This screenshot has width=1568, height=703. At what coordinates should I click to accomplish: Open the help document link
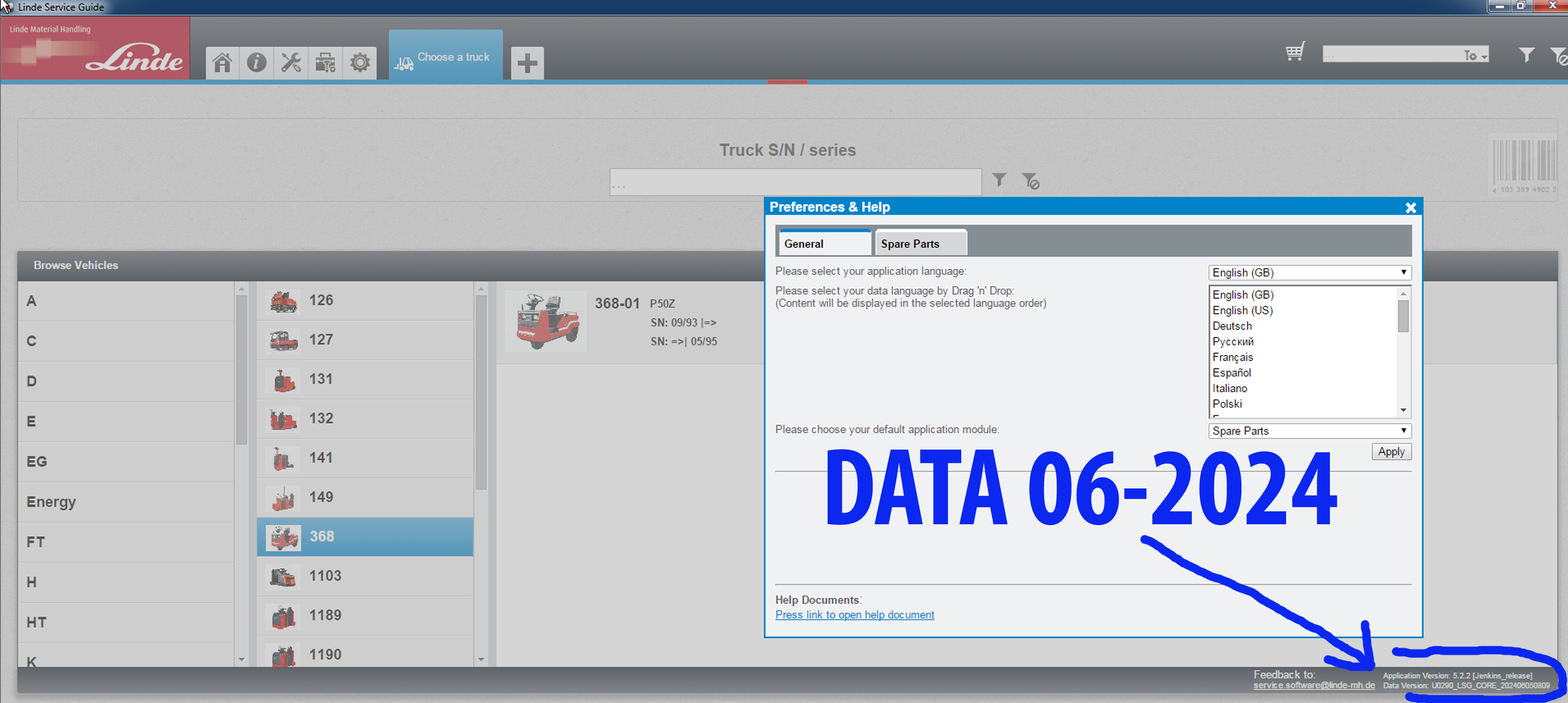pyautogui.click(x=854, y=615)
